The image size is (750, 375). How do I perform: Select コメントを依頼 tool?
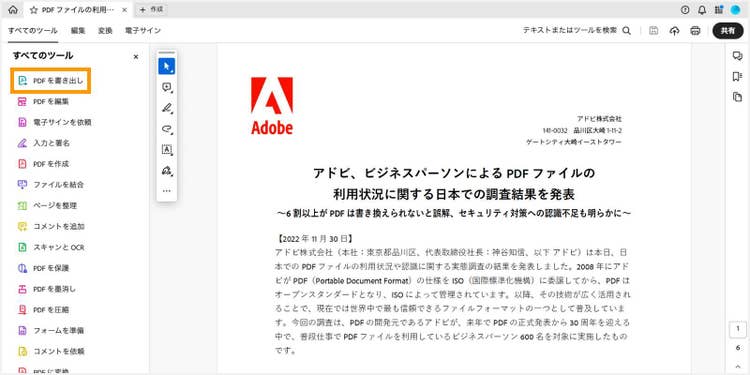(51, 351)
